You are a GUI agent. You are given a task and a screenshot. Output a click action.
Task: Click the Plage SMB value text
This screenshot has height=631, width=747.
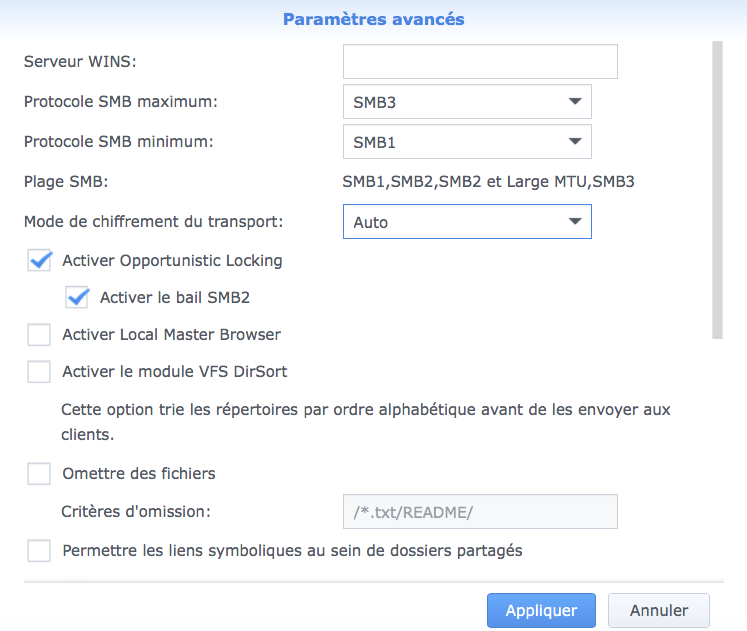[x=488, y=181]
